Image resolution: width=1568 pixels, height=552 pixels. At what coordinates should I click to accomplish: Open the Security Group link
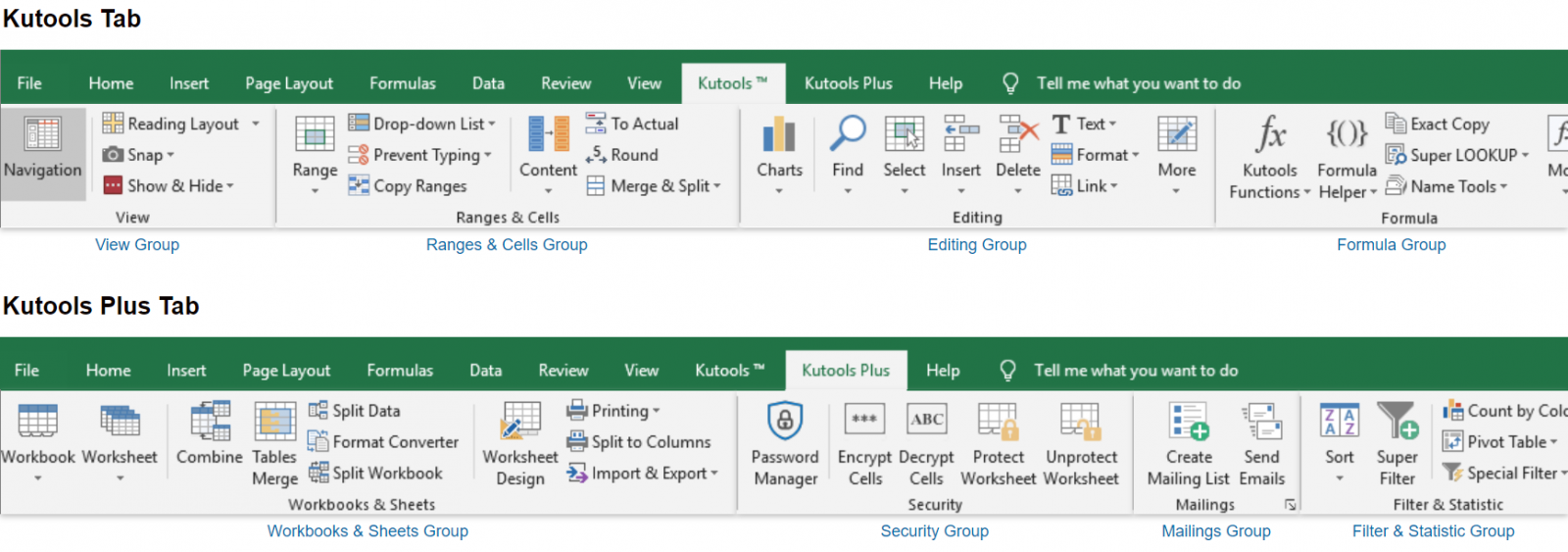[934, 531]
